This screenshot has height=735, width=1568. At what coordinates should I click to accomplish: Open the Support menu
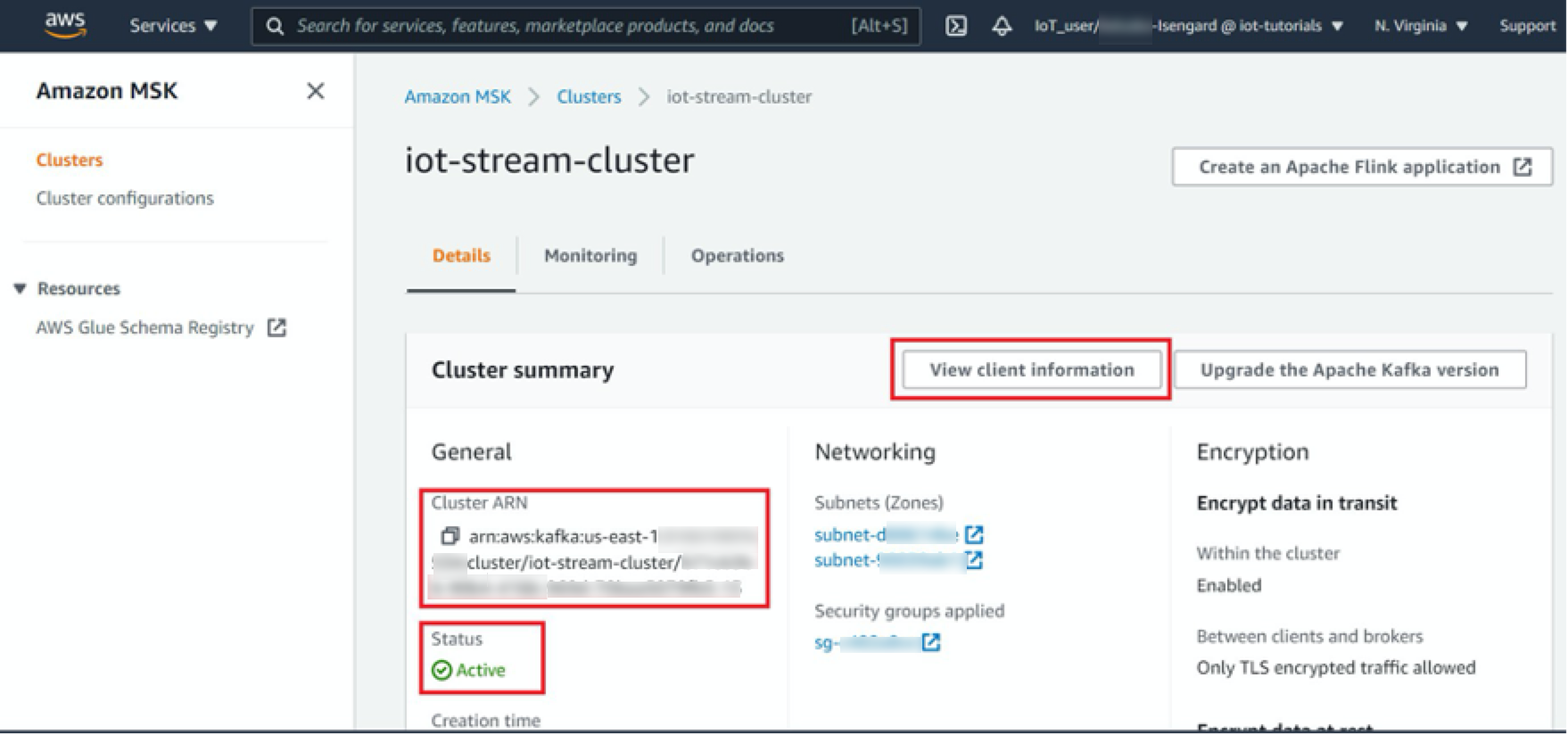point(1527,26)
